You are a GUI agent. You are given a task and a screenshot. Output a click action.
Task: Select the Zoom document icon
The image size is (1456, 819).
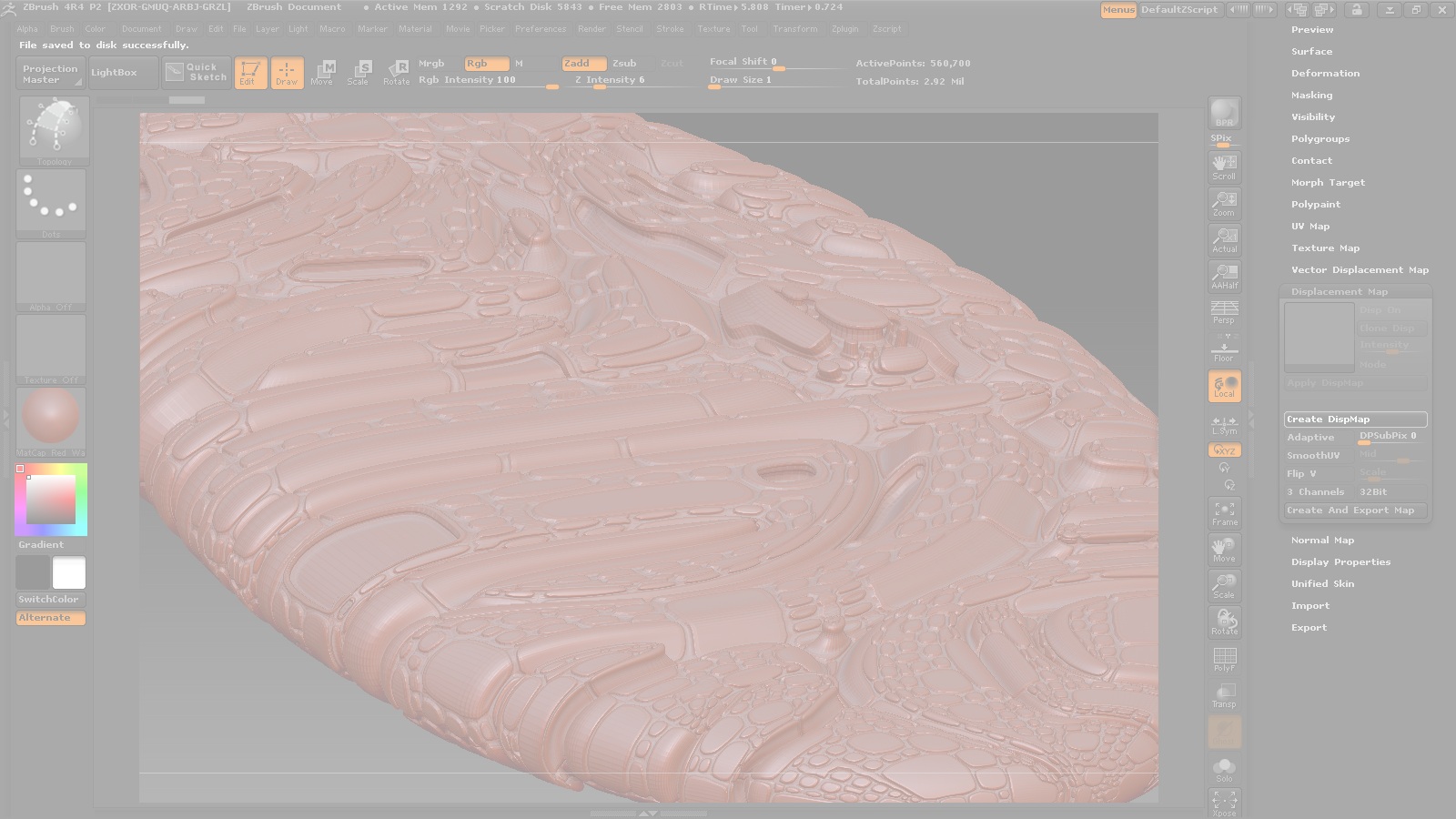click(1225, 203)
